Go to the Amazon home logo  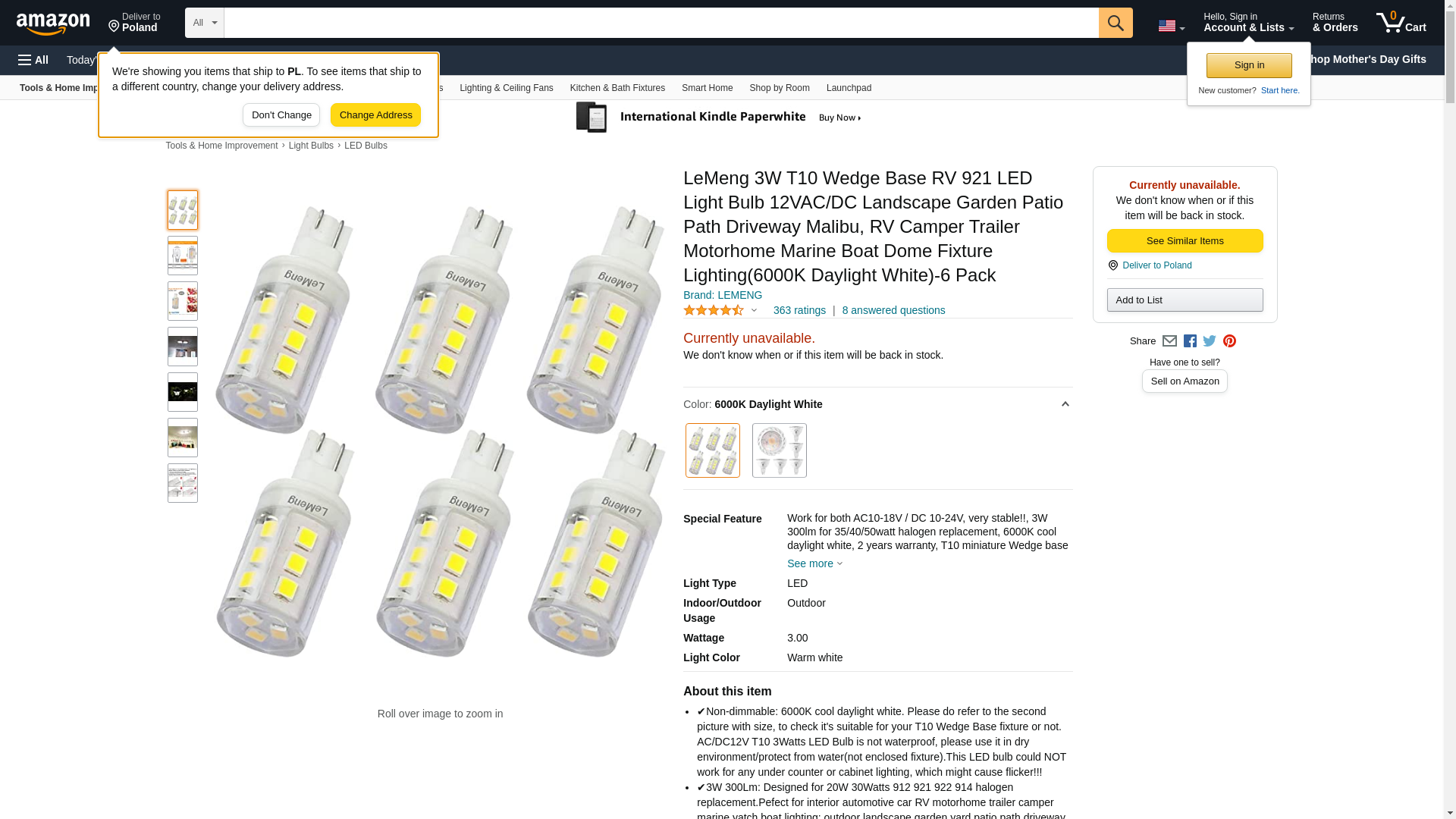click(53, 24)
